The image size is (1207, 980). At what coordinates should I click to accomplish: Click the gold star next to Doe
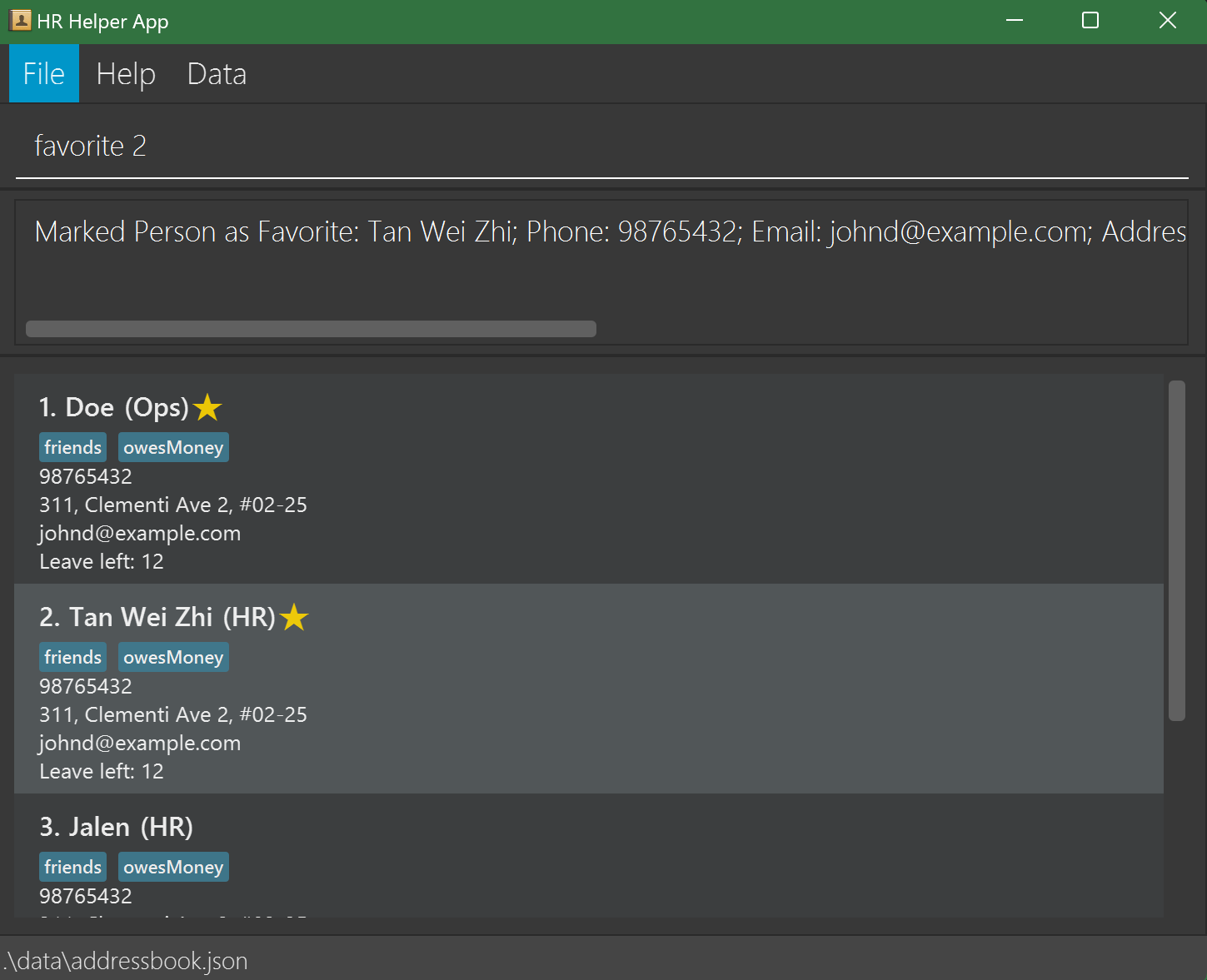(207, 408)
